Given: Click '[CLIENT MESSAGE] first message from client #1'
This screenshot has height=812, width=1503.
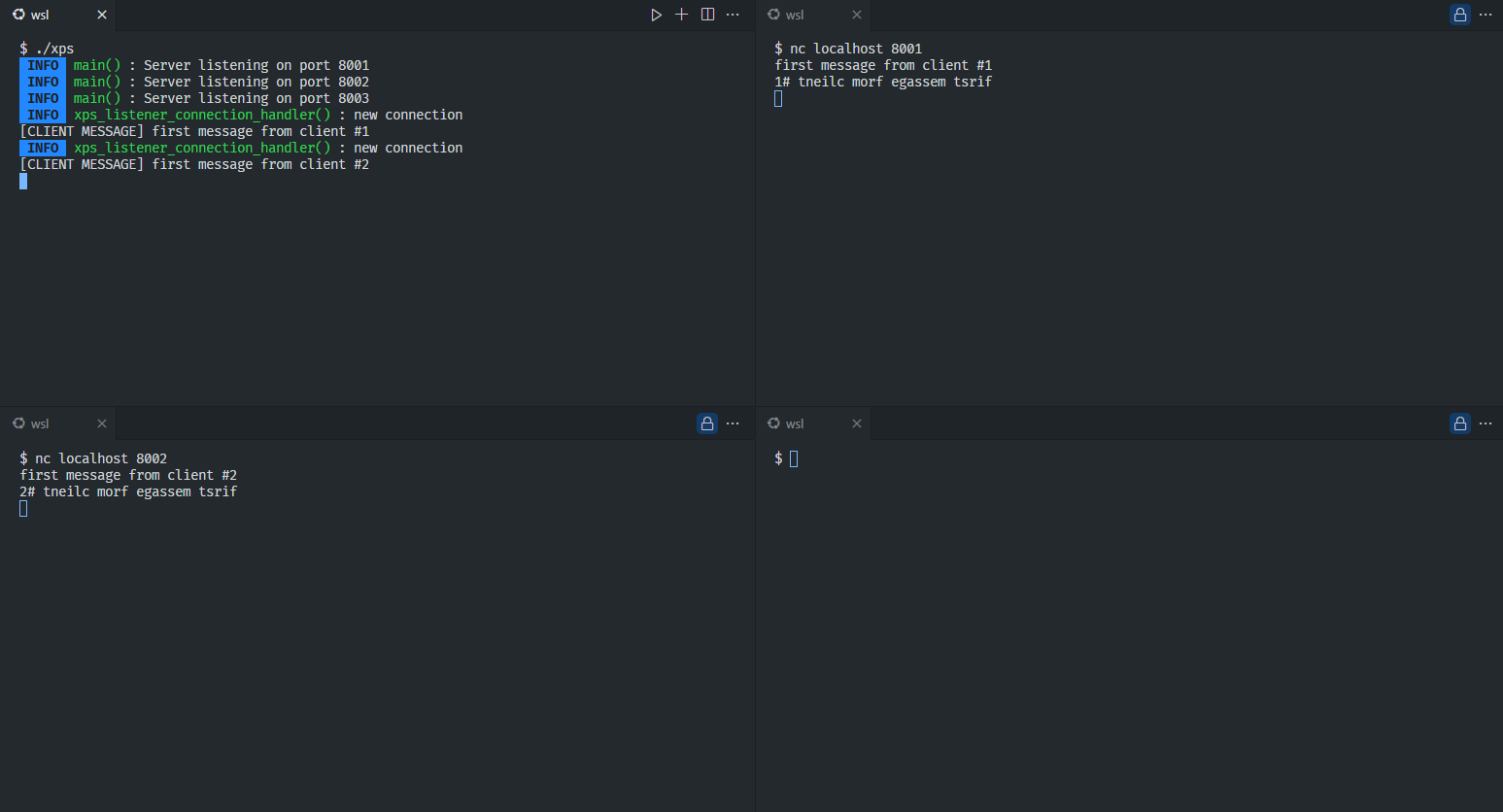Looking at the screenshot, I should tap(194, 131).
